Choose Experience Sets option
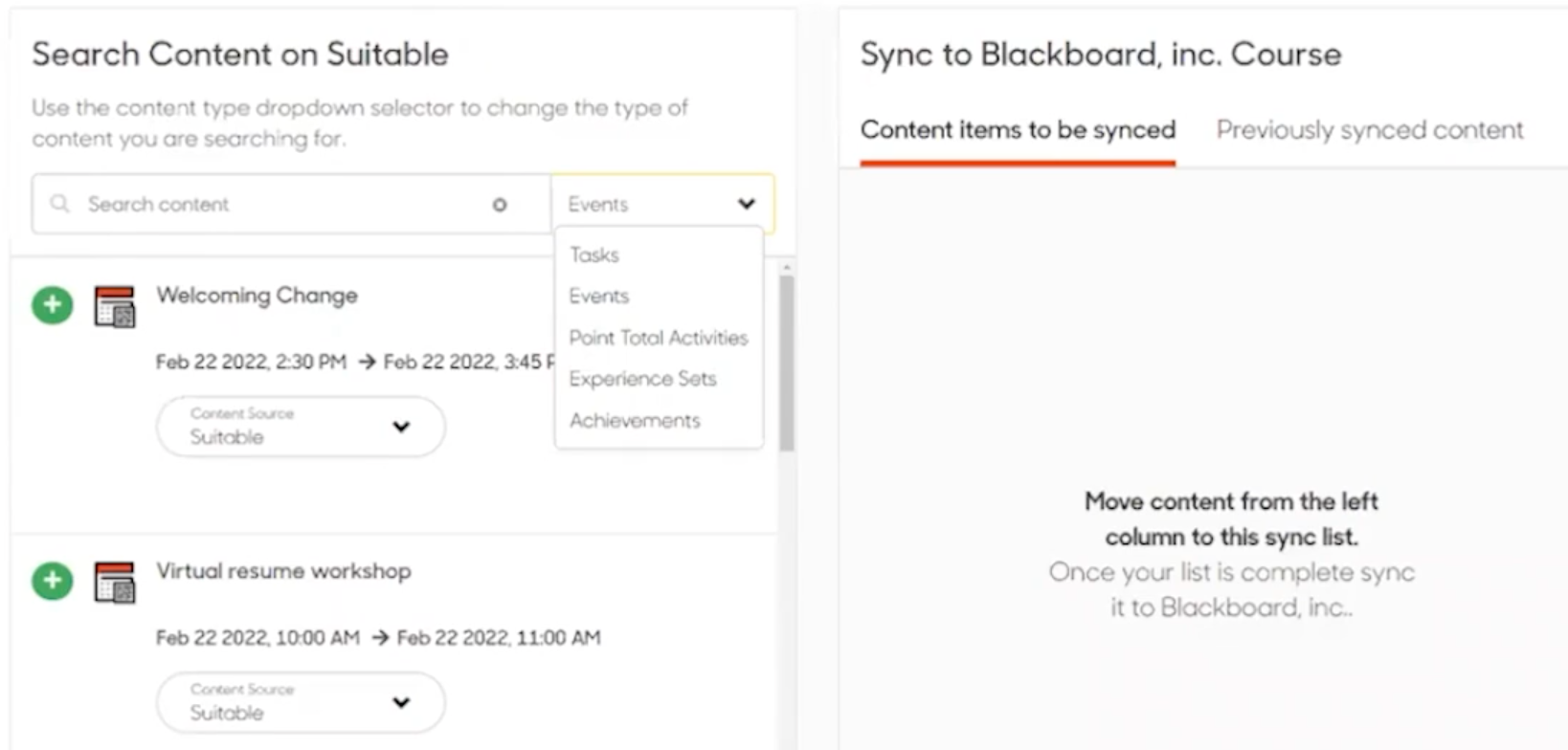This screenshot has height=750, width=1568. tap(642, 379)
